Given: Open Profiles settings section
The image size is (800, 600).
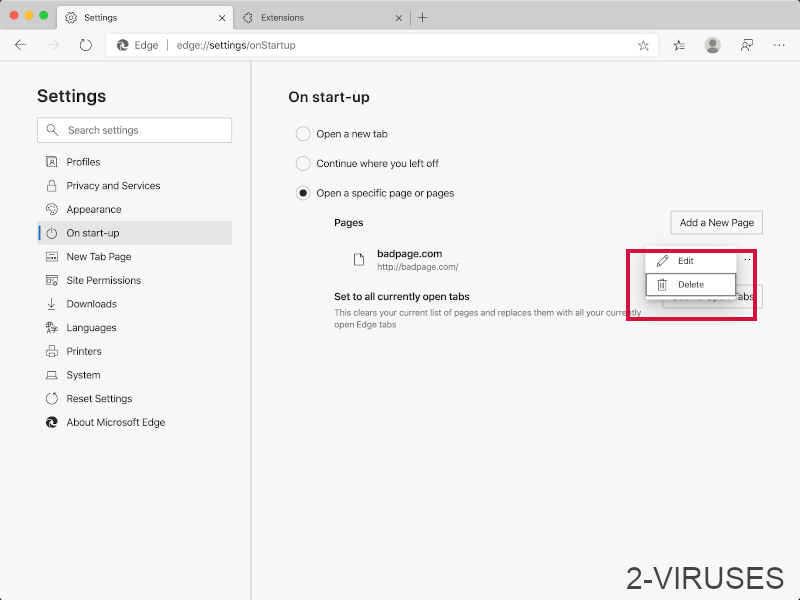Looking at the screenshot, I should pyautogui.click(x=134, y=162).
